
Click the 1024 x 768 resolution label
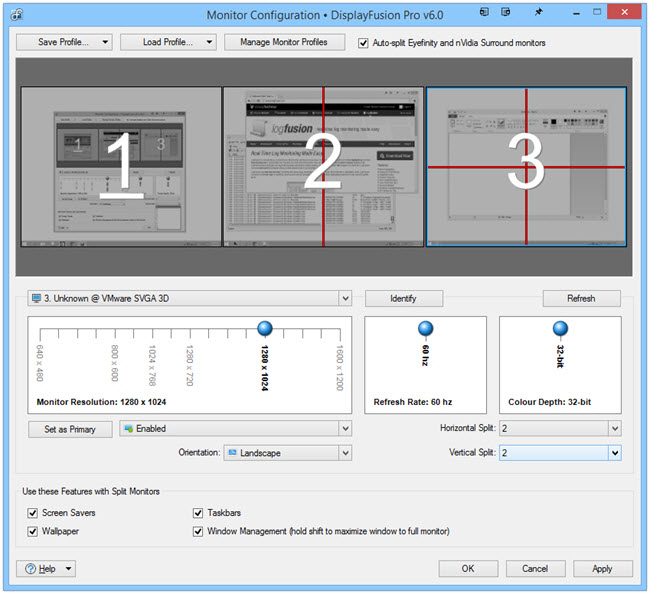[152, 365]
